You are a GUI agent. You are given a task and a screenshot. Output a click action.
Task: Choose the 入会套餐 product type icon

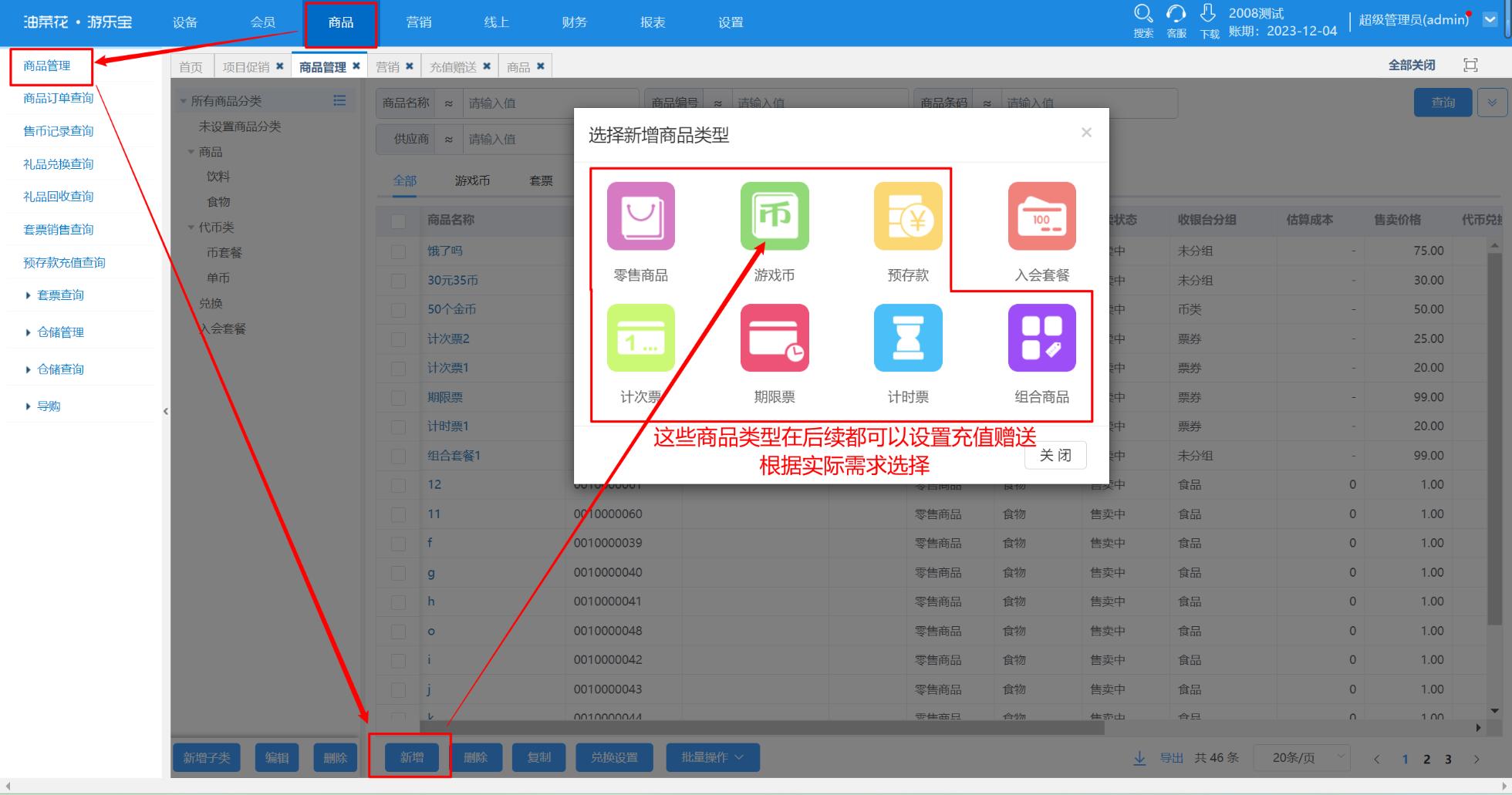[1041, 216]
